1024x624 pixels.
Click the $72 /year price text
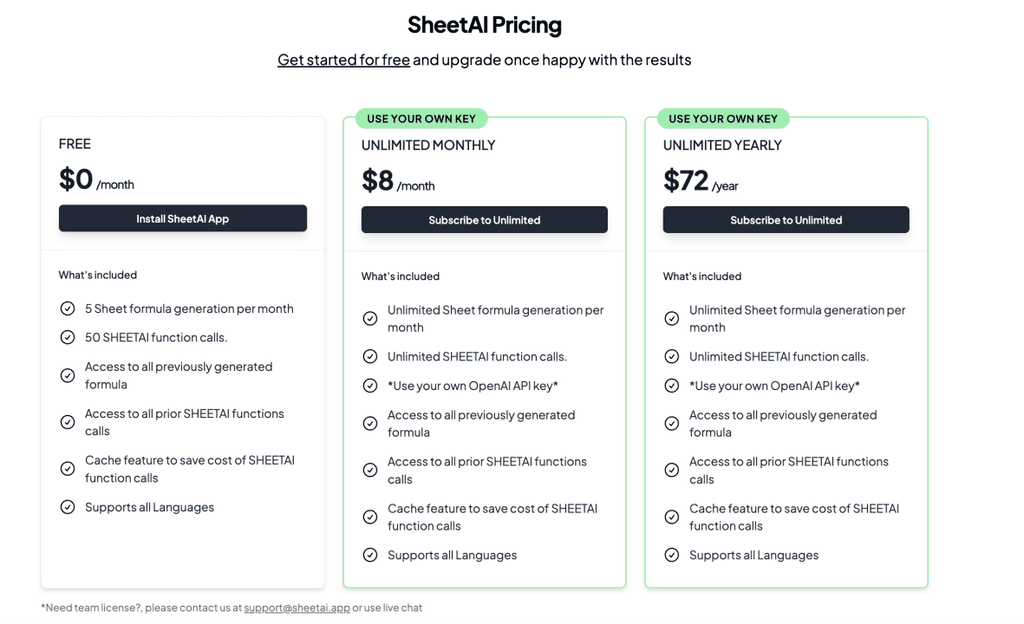coord(700,181)
